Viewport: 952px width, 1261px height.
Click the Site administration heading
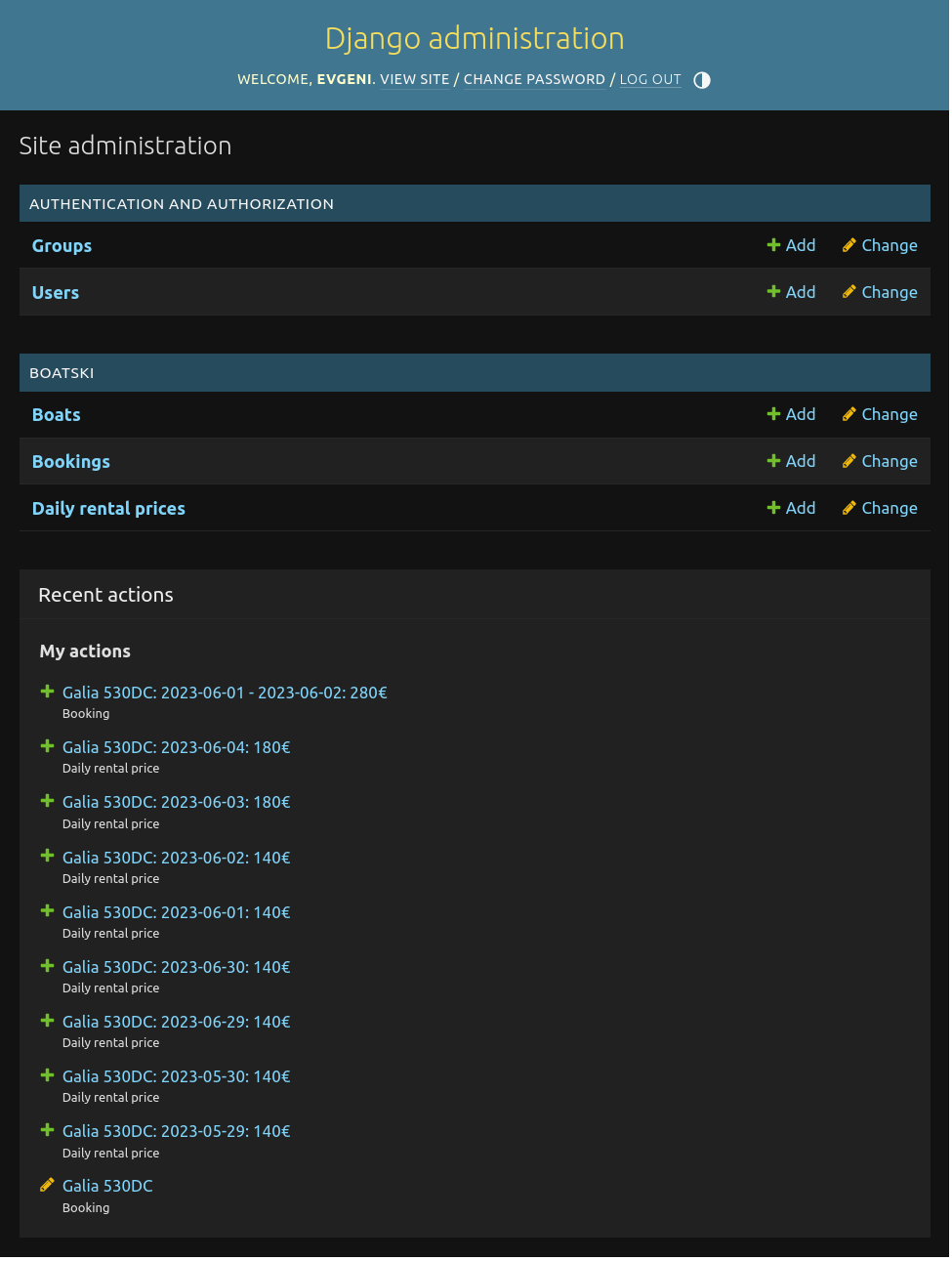125,146
